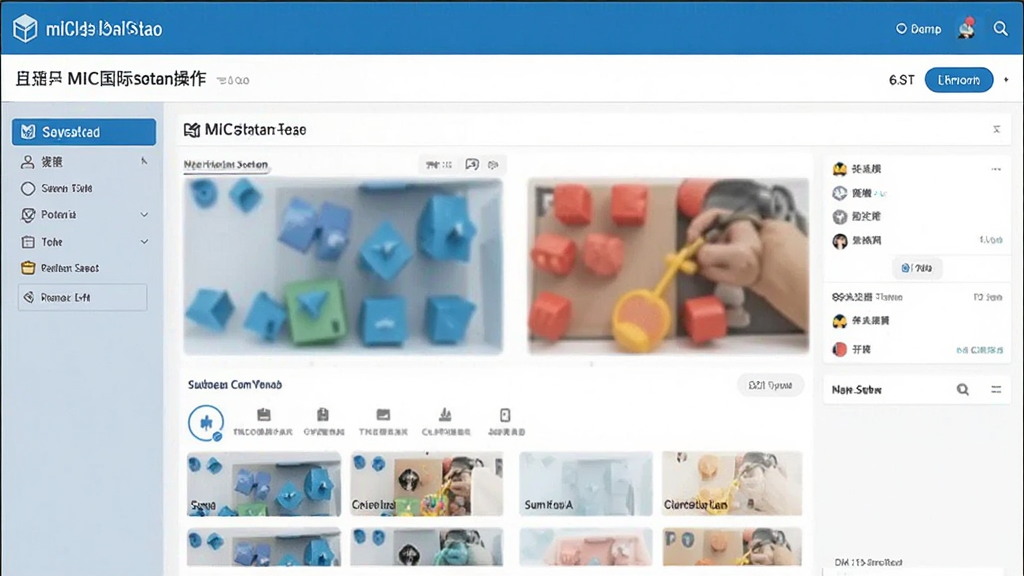Click the small grey pill button below the contact list
This screenshot has width=1024, height=576.
click(x=917, y=268)
